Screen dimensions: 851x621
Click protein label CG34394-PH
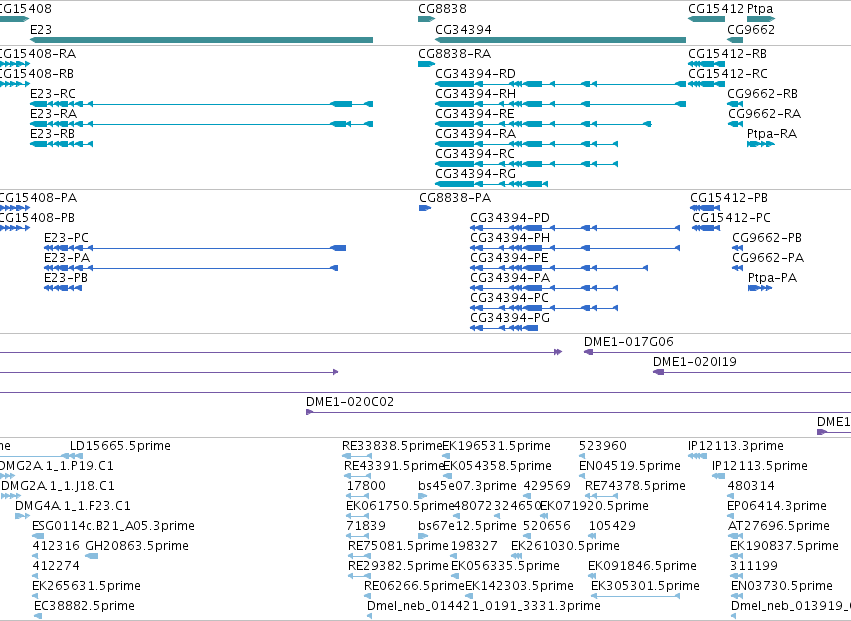tap(510, 238)
